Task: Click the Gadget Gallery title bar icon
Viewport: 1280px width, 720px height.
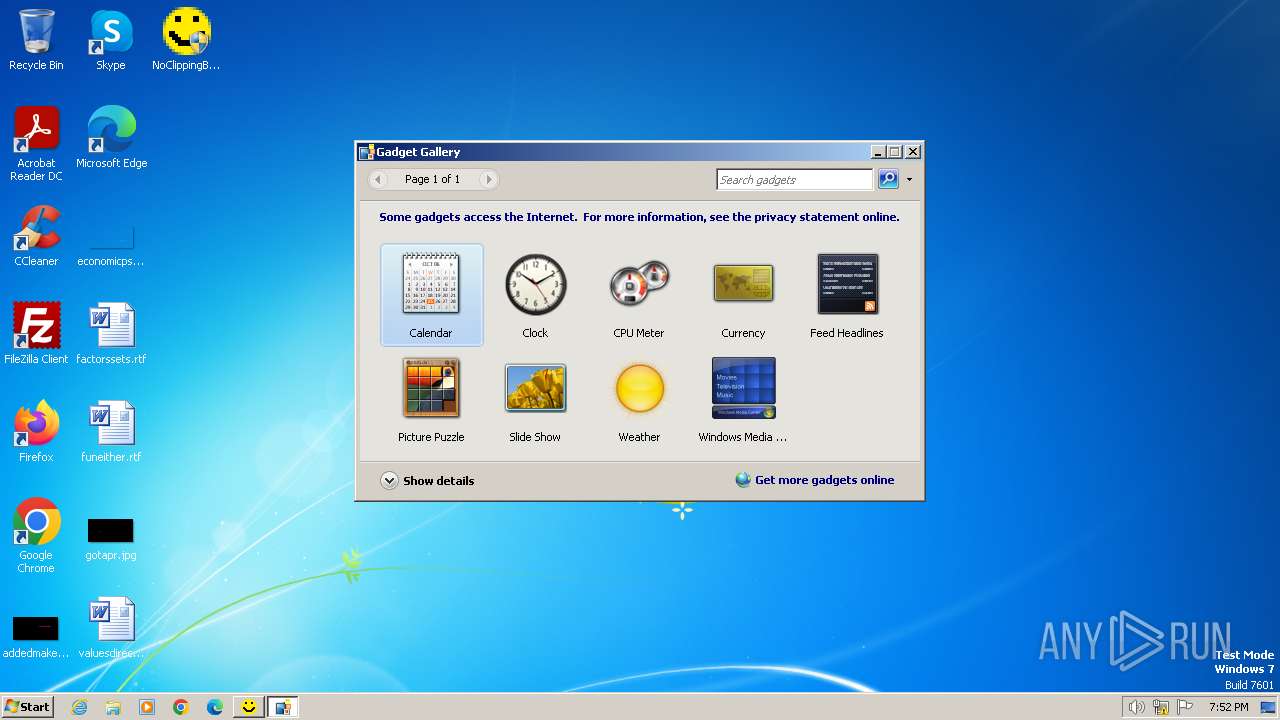Action: [366, 152]
